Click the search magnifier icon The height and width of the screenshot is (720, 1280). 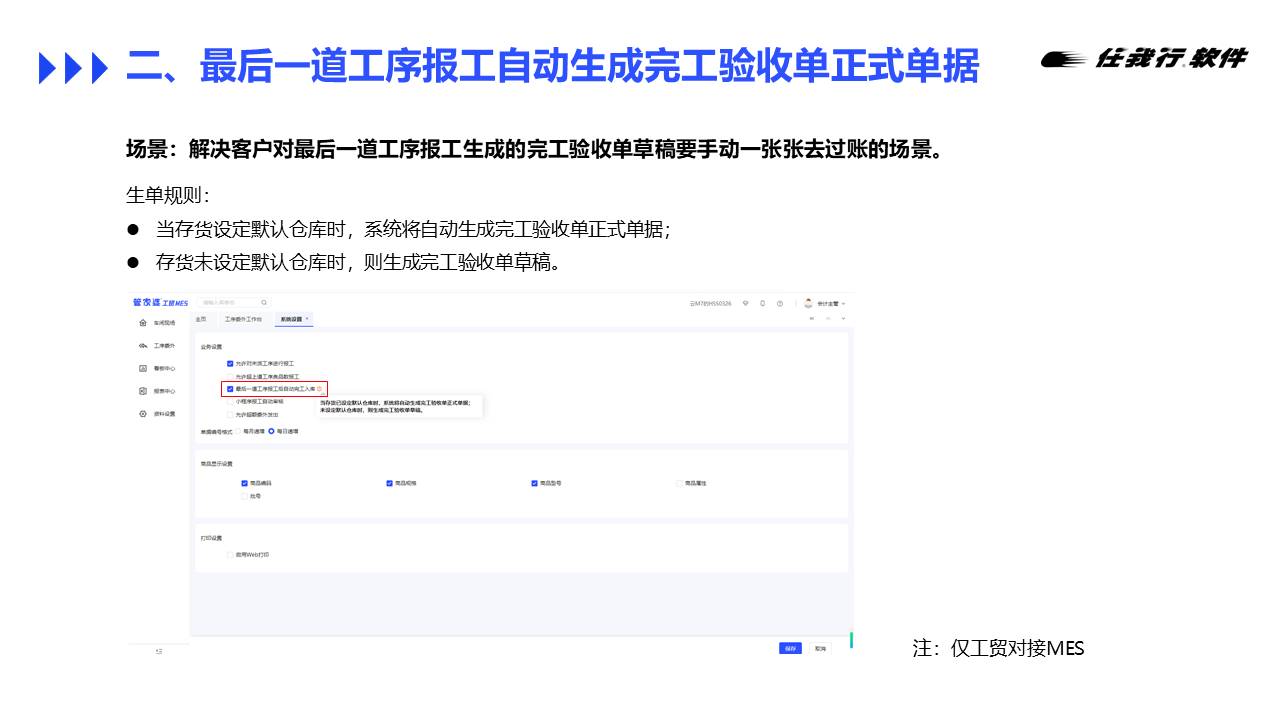click(x=264, y=302)
